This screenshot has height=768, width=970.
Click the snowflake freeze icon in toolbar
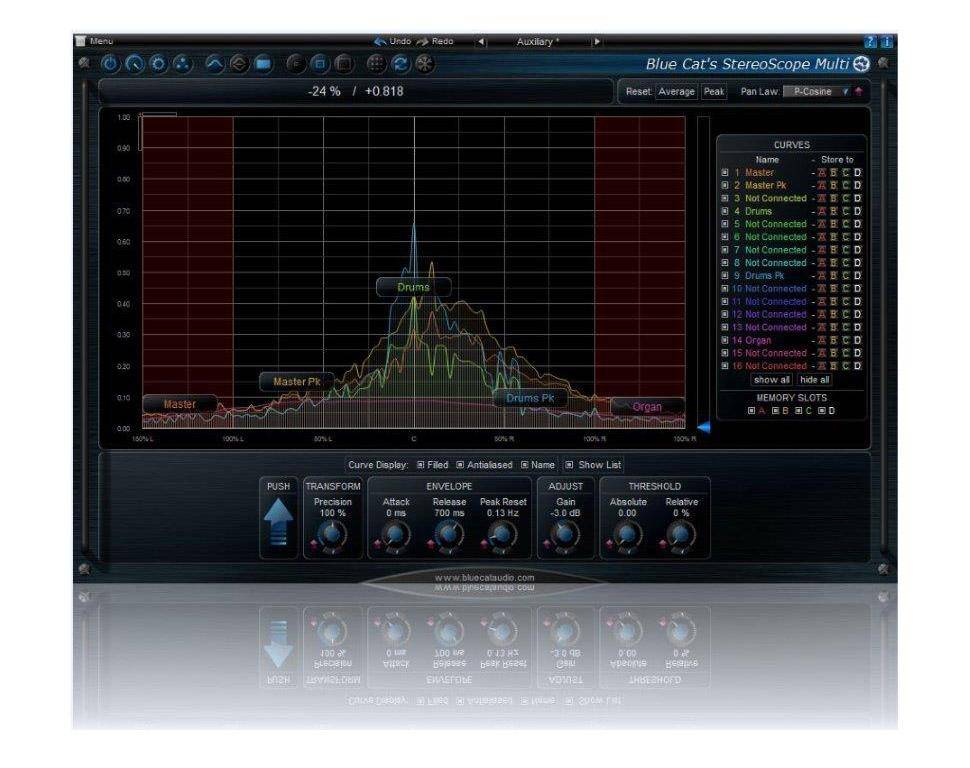point(424,64)
